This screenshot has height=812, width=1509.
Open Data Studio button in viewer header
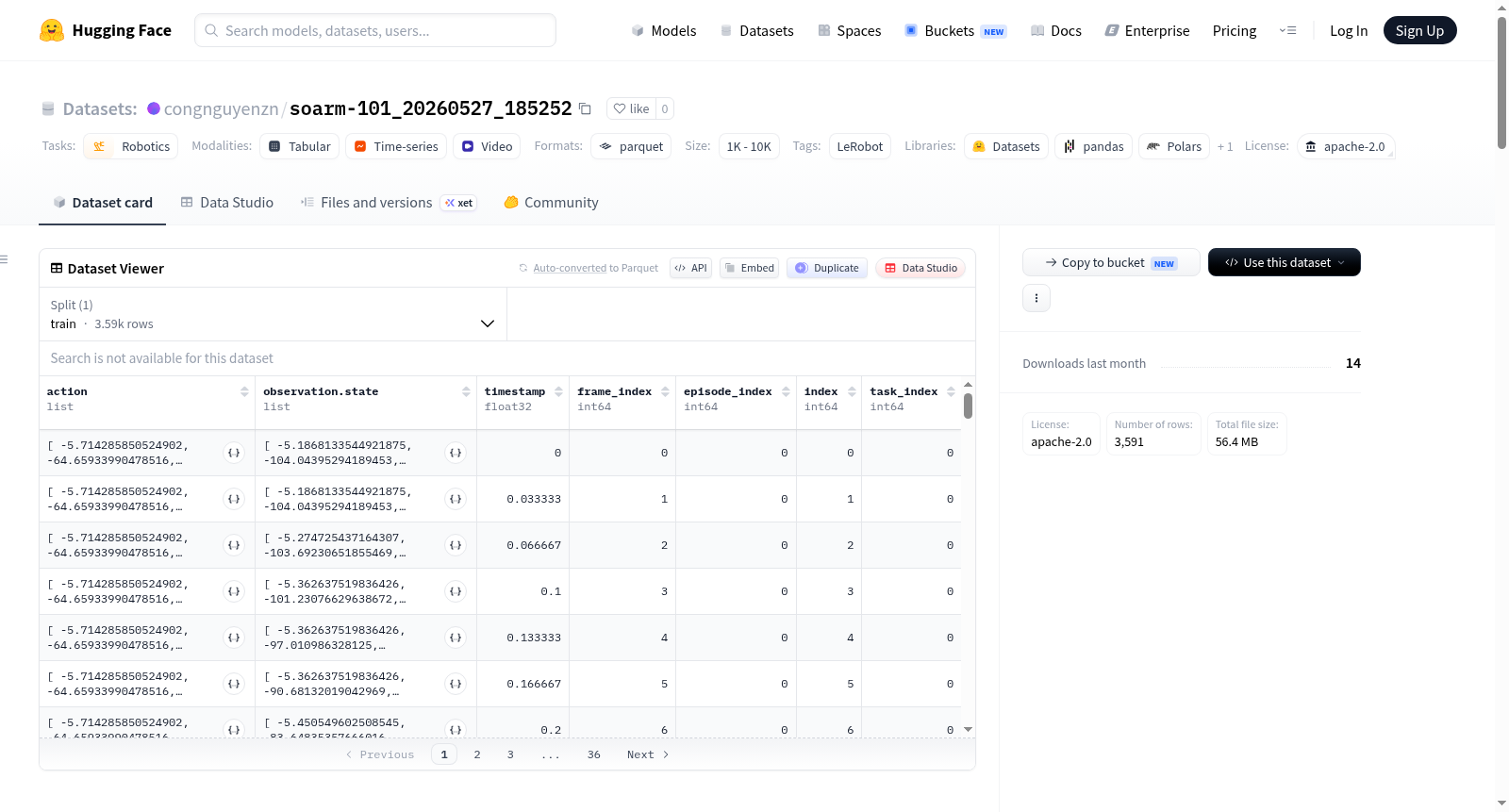coord(920,268)
